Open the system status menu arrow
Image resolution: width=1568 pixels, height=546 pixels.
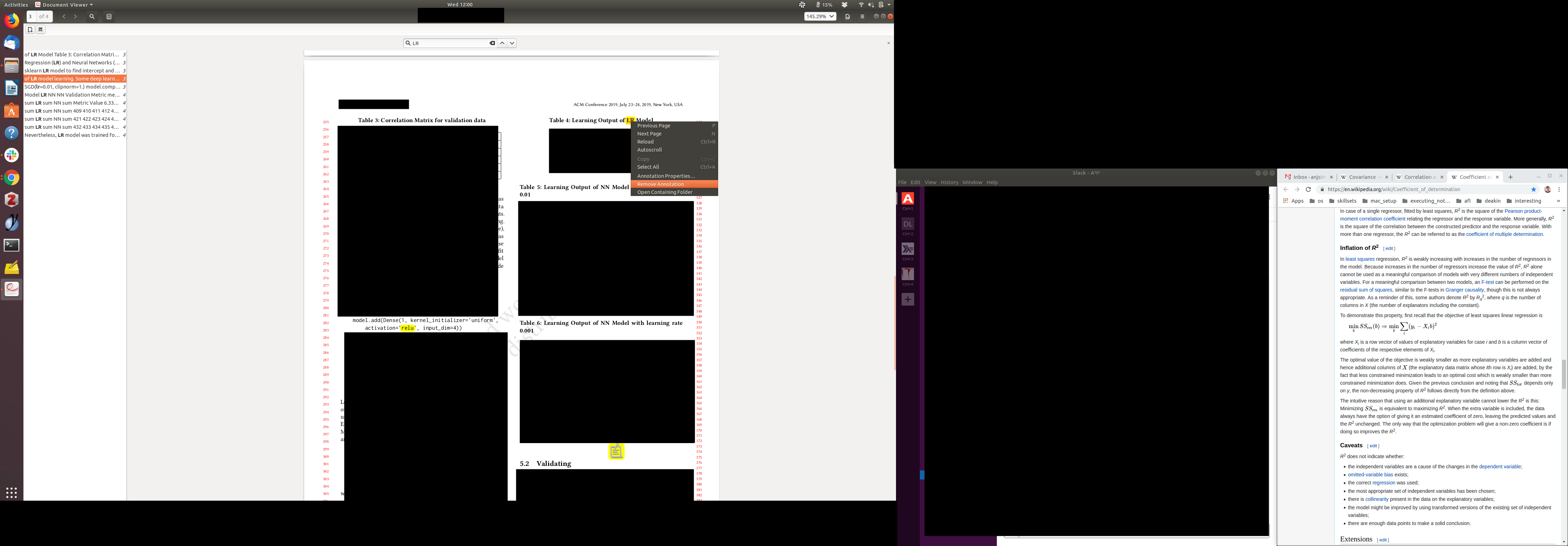tap(889, 4)
